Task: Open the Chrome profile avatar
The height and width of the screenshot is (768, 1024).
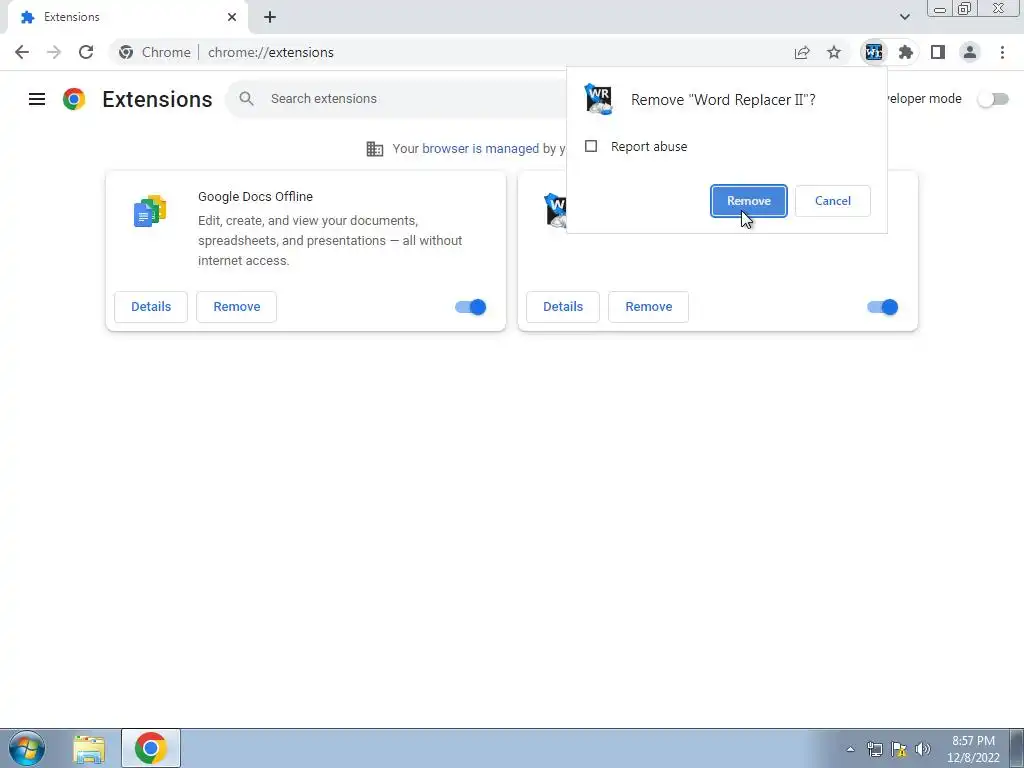Action: coord(970,52)
